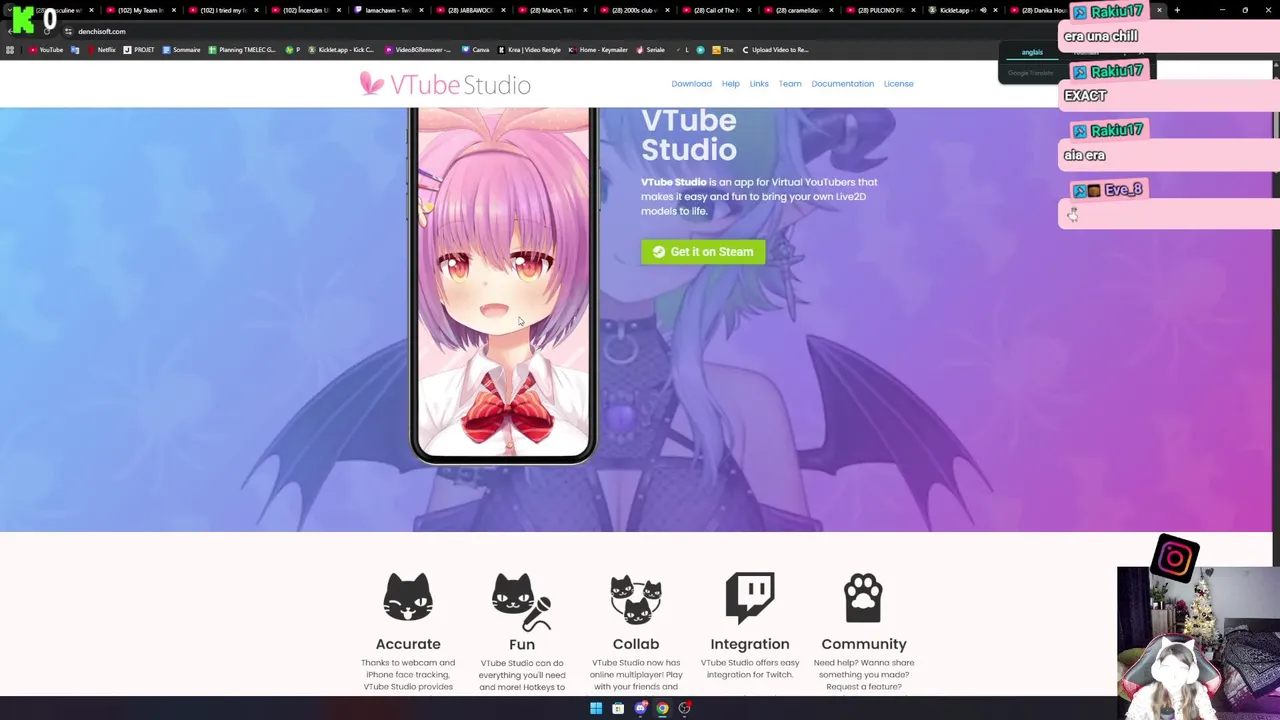Click the paw print Community icon

(863, 597)
